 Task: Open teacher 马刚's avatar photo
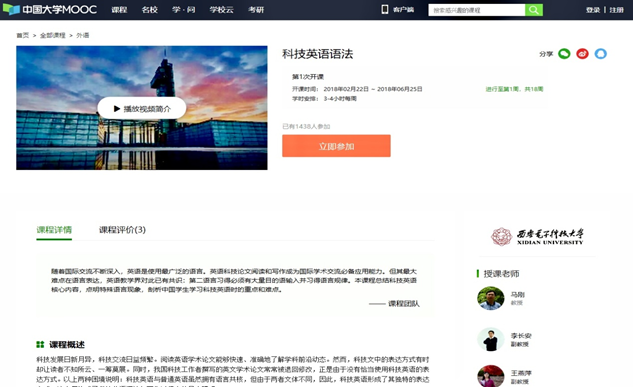(x=490, y=298)
